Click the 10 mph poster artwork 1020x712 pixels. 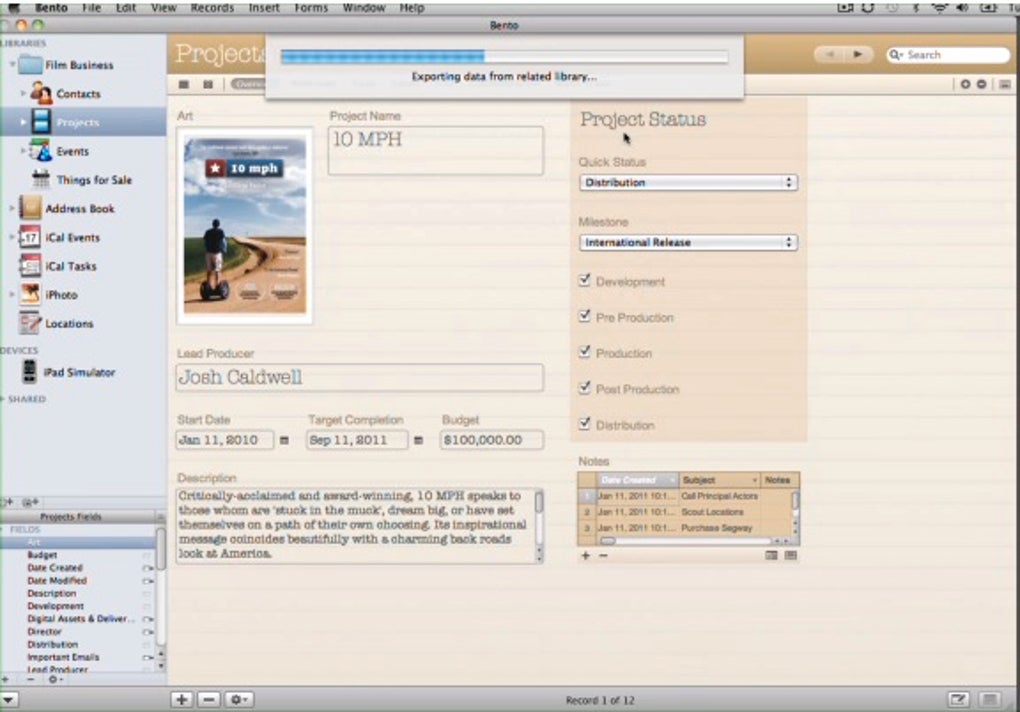(245, 226)
